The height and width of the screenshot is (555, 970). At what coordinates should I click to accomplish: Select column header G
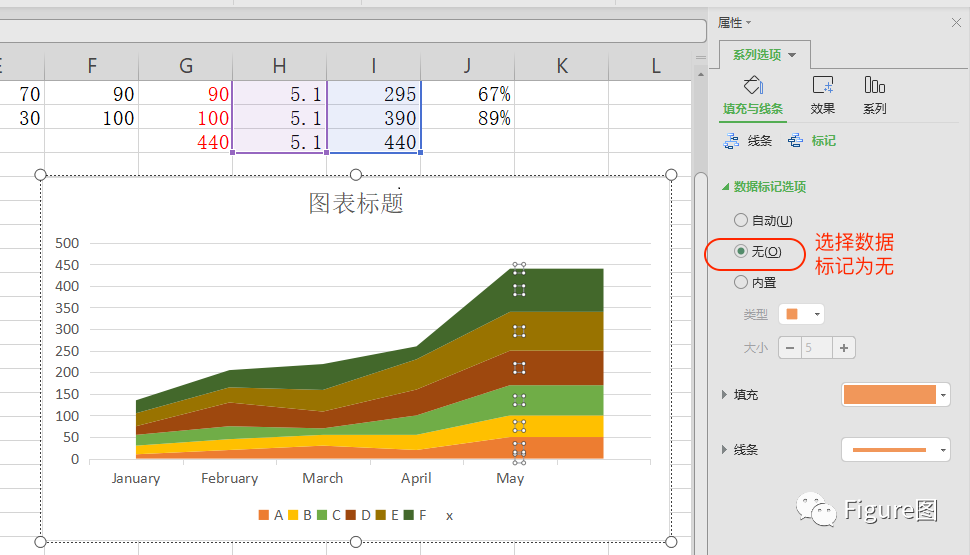[186, 66]
